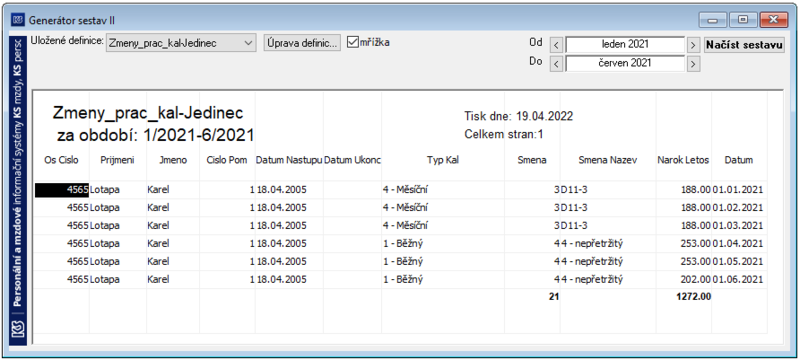Click the Typ Kal column header
Screen dimensions: 800x360
[443, 160]
